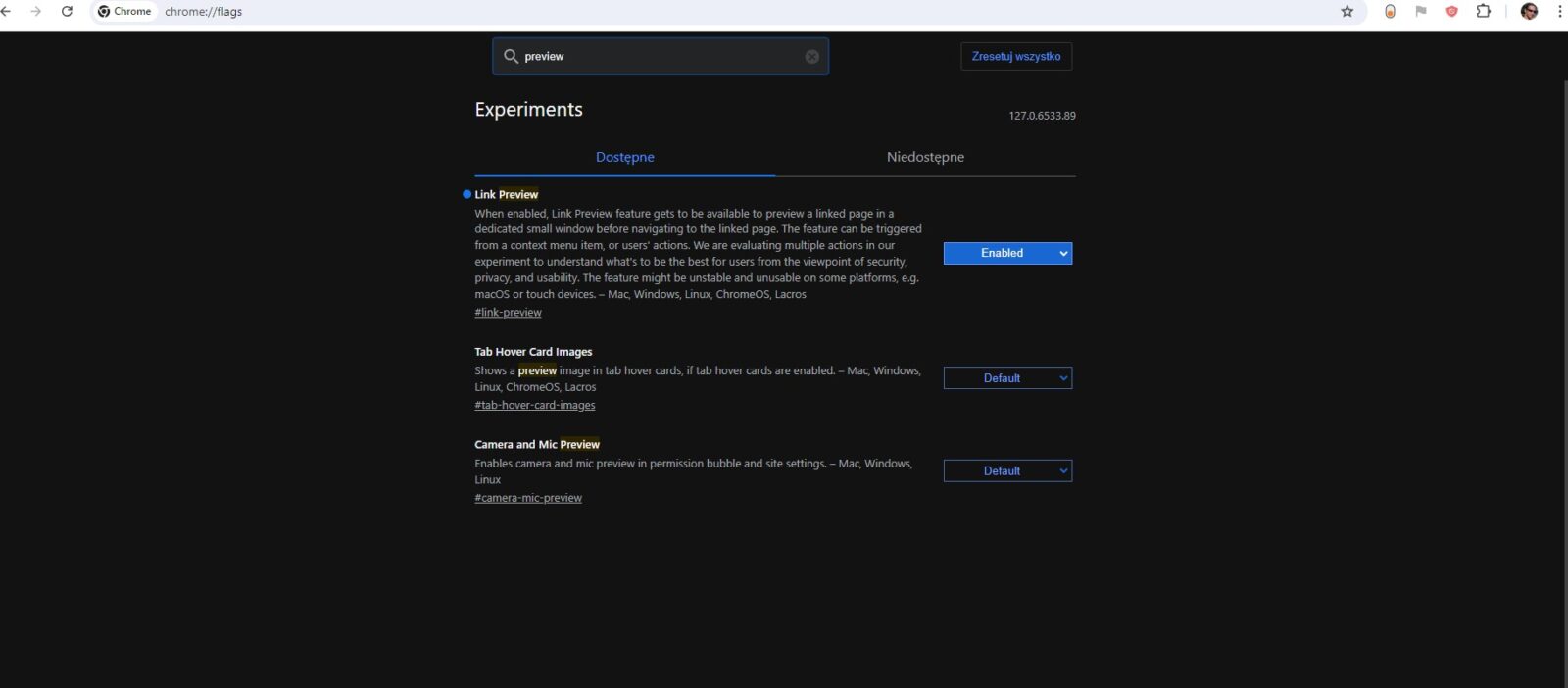Click the browser back arrow
The height and width of the screenshot is (688, 1568).
click(x=7, y=12)
